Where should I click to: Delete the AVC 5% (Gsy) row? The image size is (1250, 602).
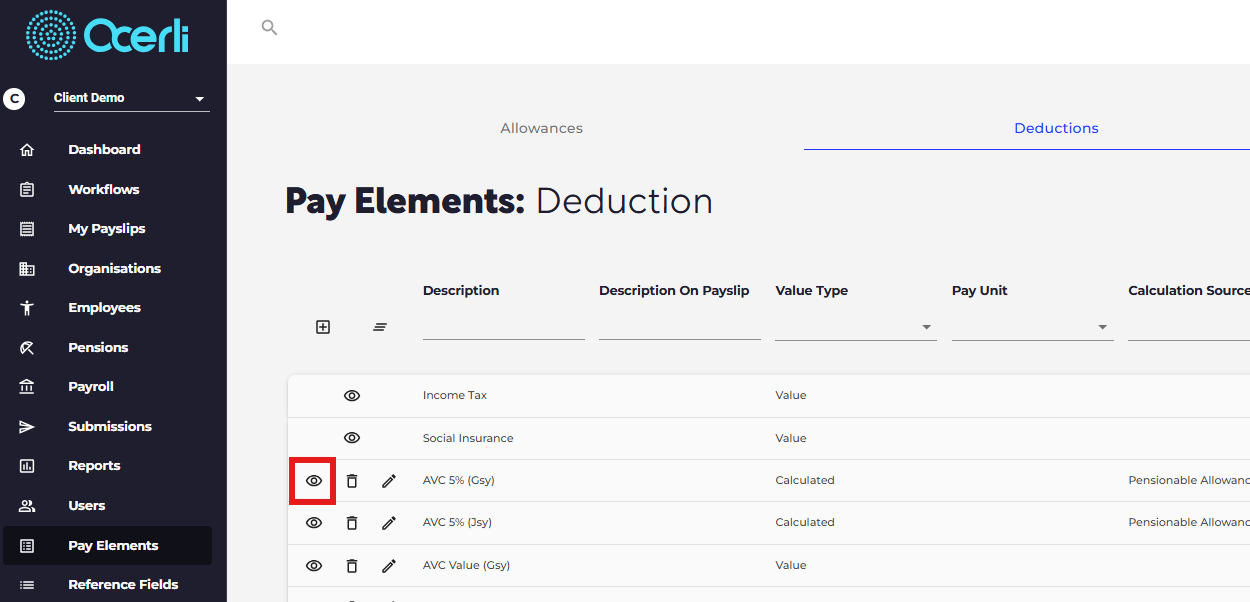[352, 481]
